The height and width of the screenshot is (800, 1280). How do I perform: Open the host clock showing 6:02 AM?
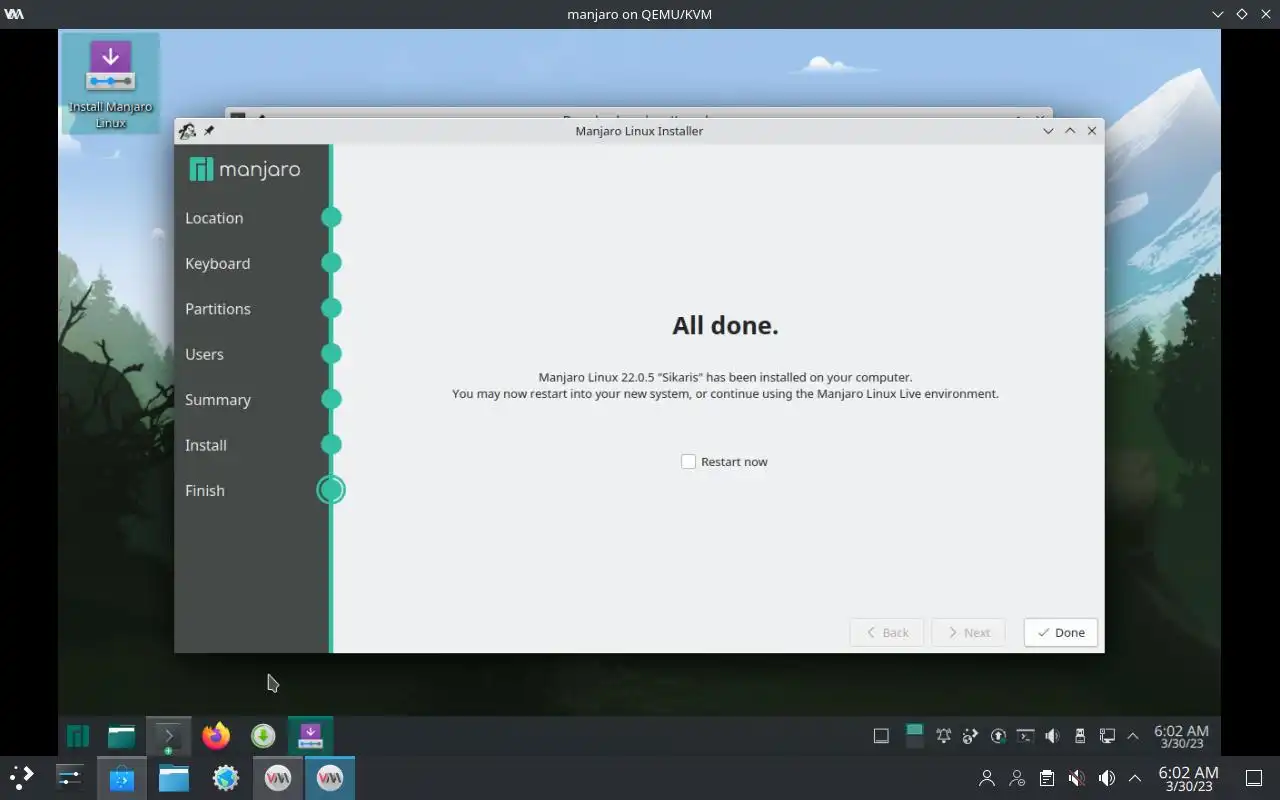(1188, 778)
